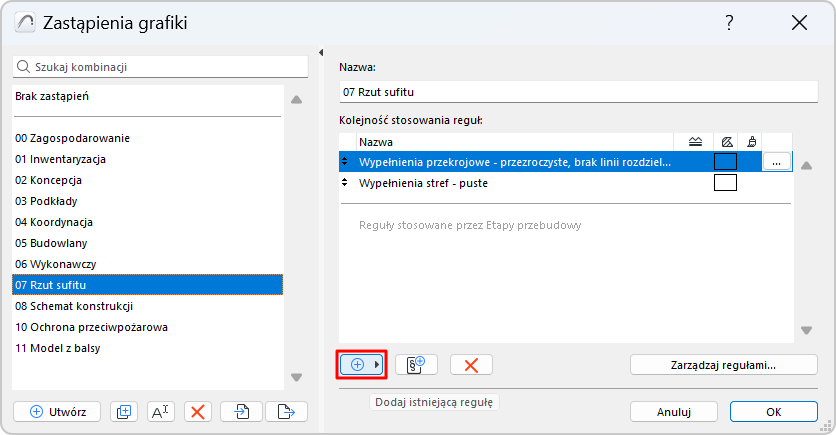Screen dimensions: 836x435
Task: Select the Wypełnienia stref - puste rule
Action: pyautogui.click(x=423, y=183)
